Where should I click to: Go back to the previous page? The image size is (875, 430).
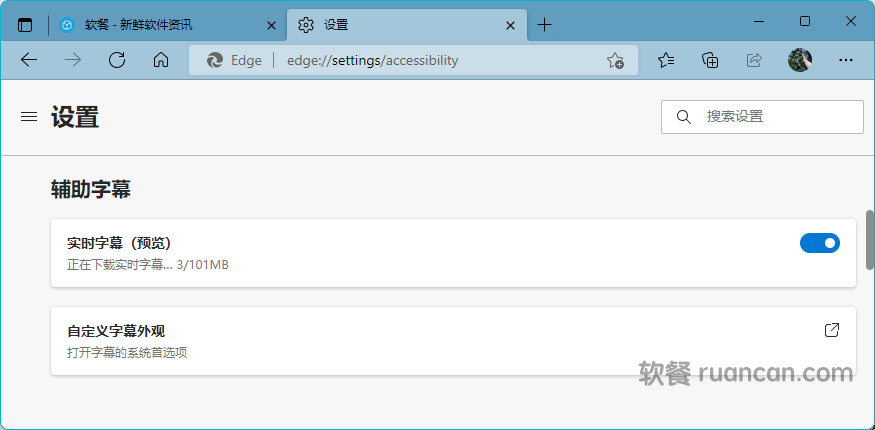click(29, 60)
